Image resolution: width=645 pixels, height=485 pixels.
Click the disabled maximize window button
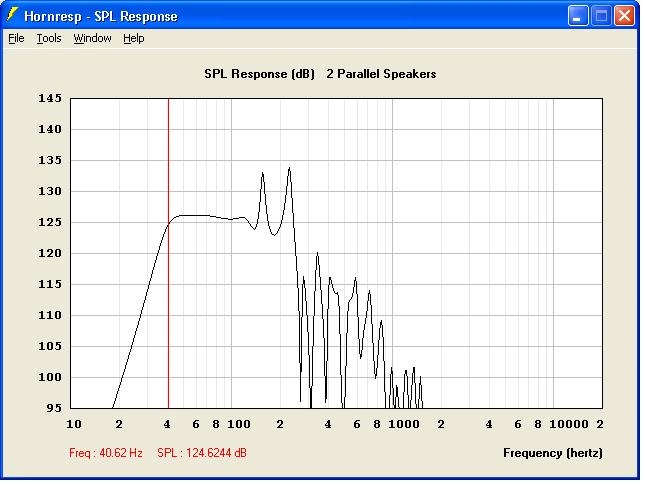click(601, 16)
